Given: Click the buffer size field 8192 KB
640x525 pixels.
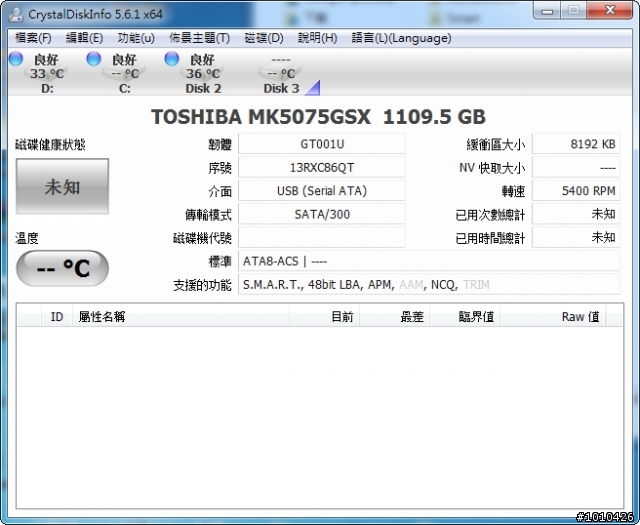Looking at the screenshot, I should 576,144.
